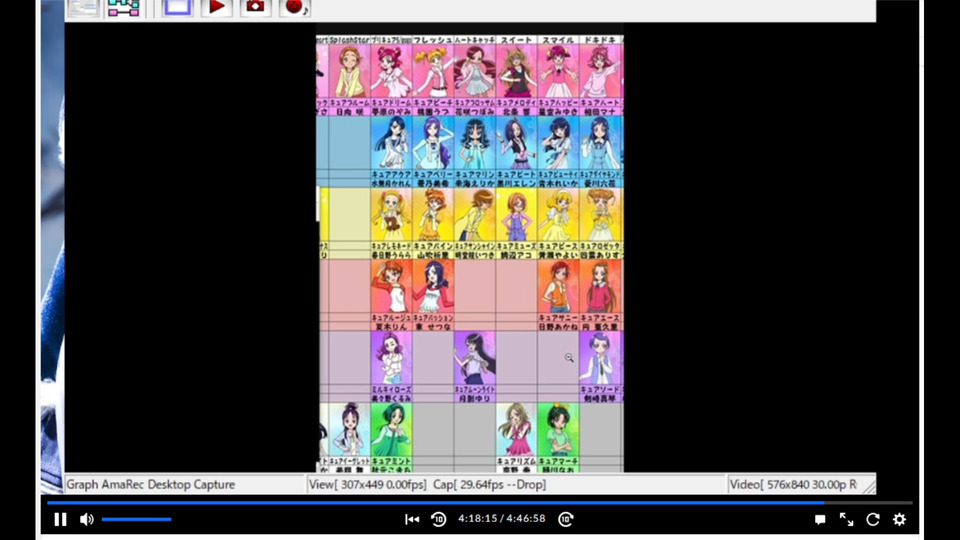960x540 pixels.
Task: Select the キュアサニー character portrait
Action: (x=558, y=287)
